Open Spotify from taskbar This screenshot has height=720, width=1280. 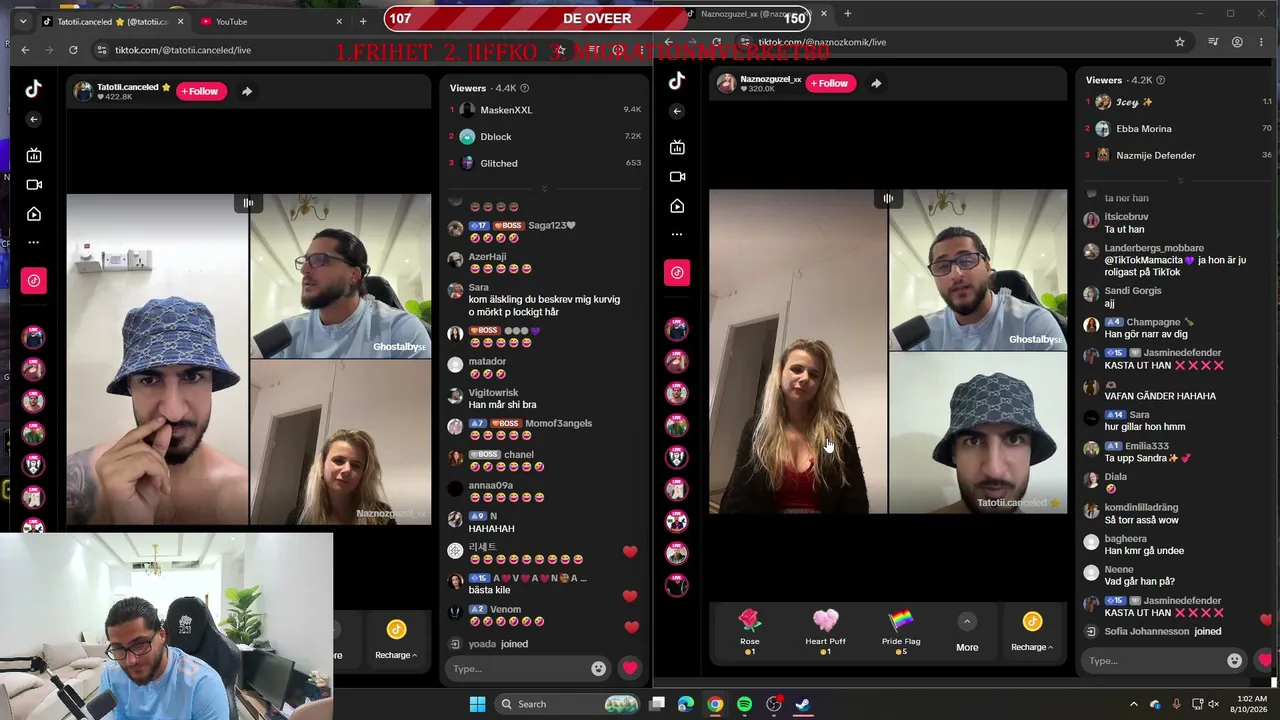(x=744, y=704)
